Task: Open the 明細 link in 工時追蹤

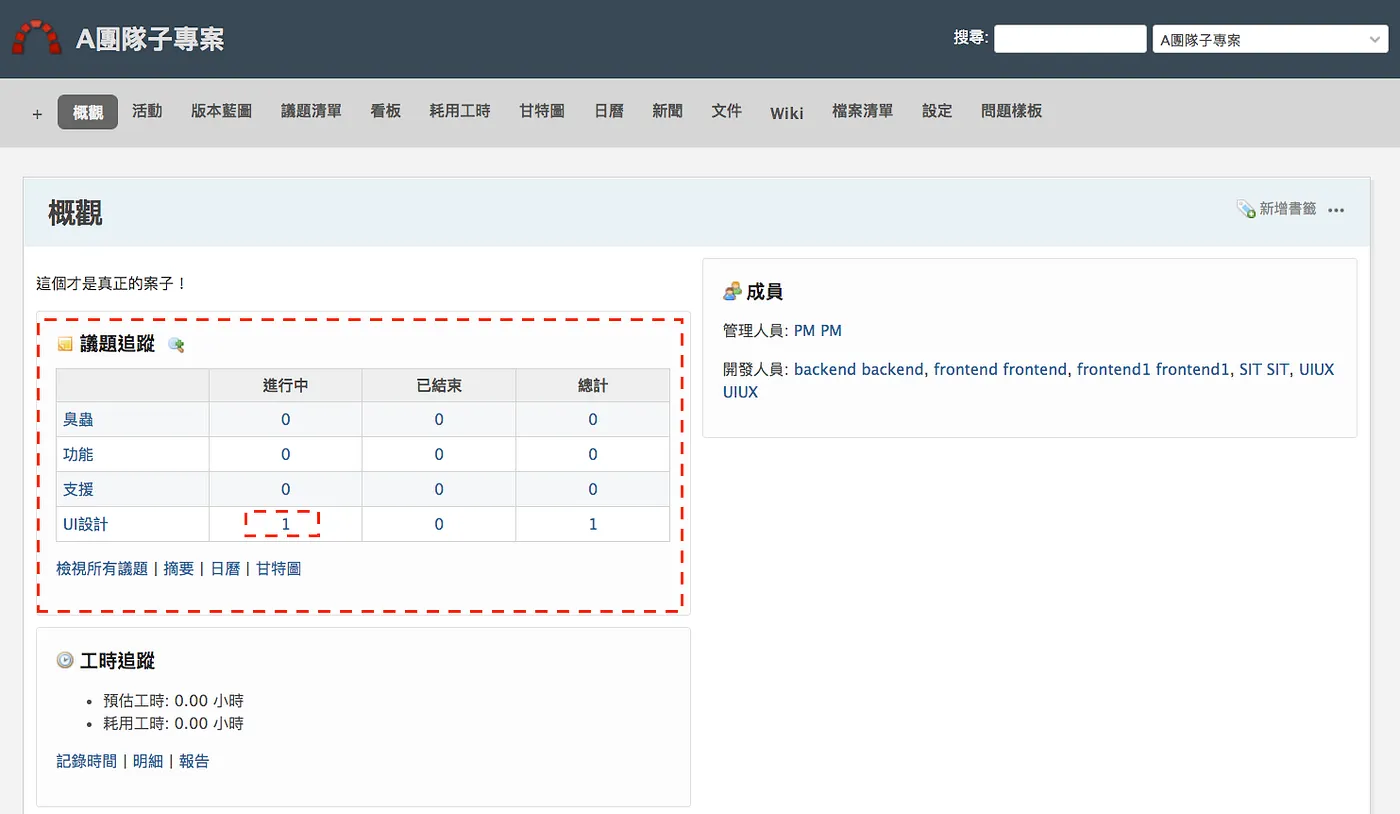Action: pyautogui.click(x=148, y=761)
